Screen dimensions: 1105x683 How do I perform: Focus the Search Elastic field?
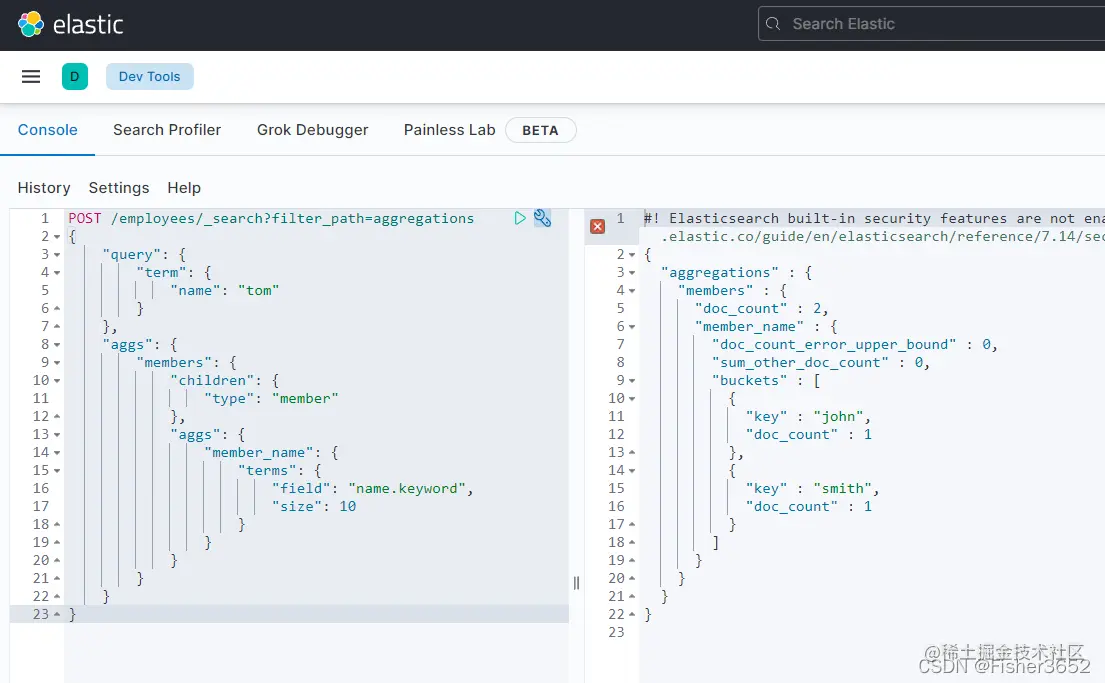[x=932, y=24]
